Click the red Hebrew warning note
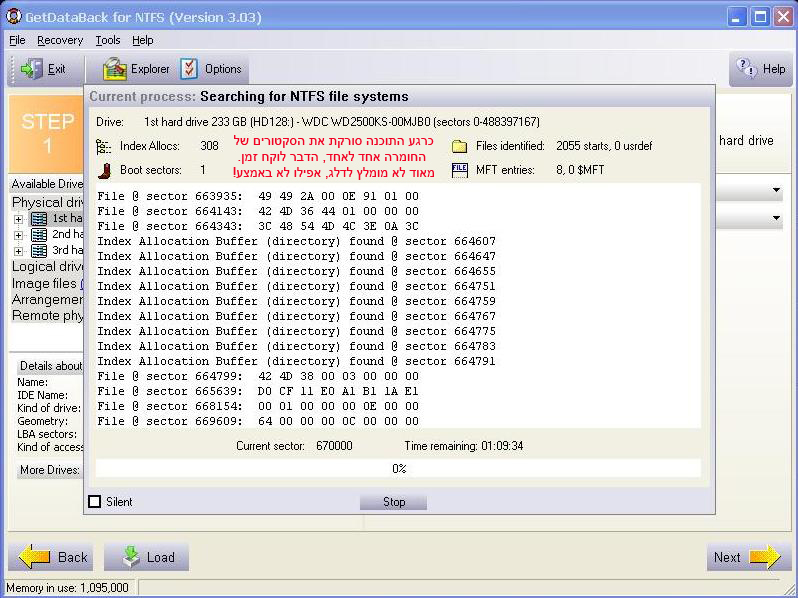 point(333,157)
